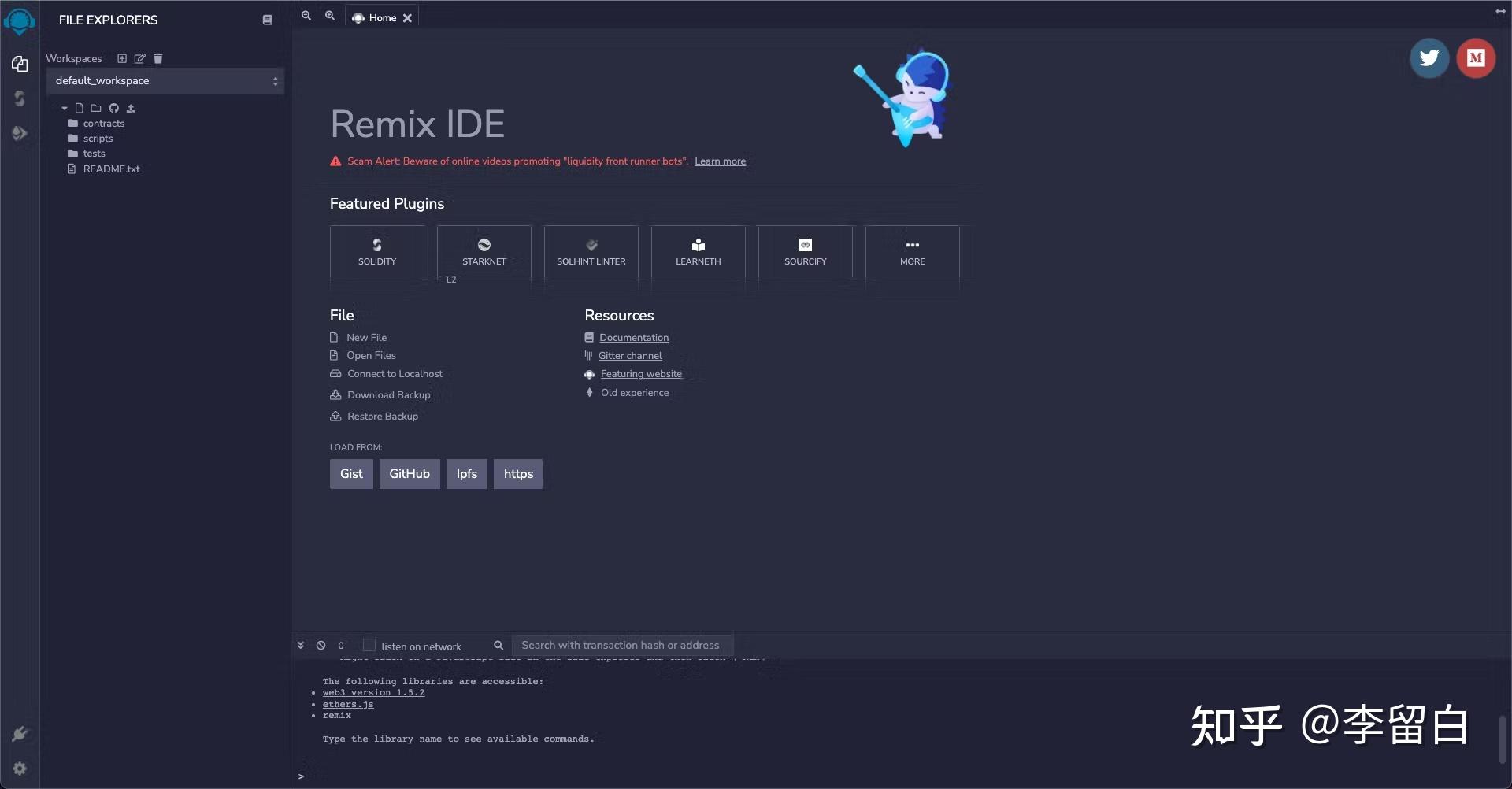The width and height of the screenshot is (1512, 789).
Task: Click the Twitter bird icon
Action: [1429, 58]
